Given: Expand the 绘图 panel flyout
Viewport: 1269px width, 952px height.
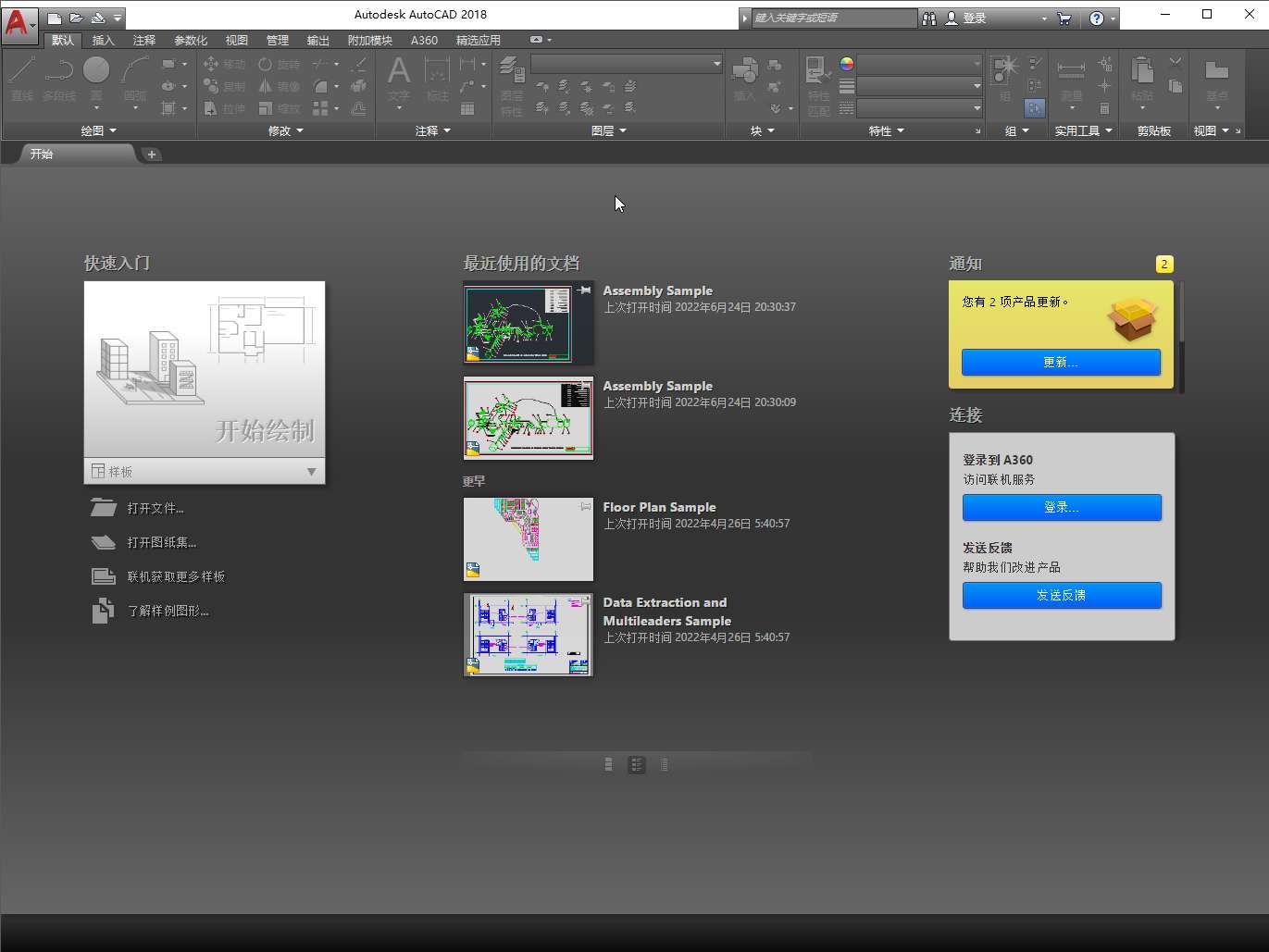Looking at the screenshot, I should (x=99, y=130).
